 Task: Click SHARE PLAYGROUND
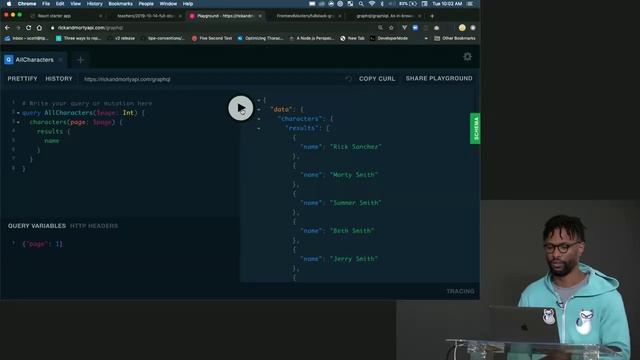tap(439, 78)
